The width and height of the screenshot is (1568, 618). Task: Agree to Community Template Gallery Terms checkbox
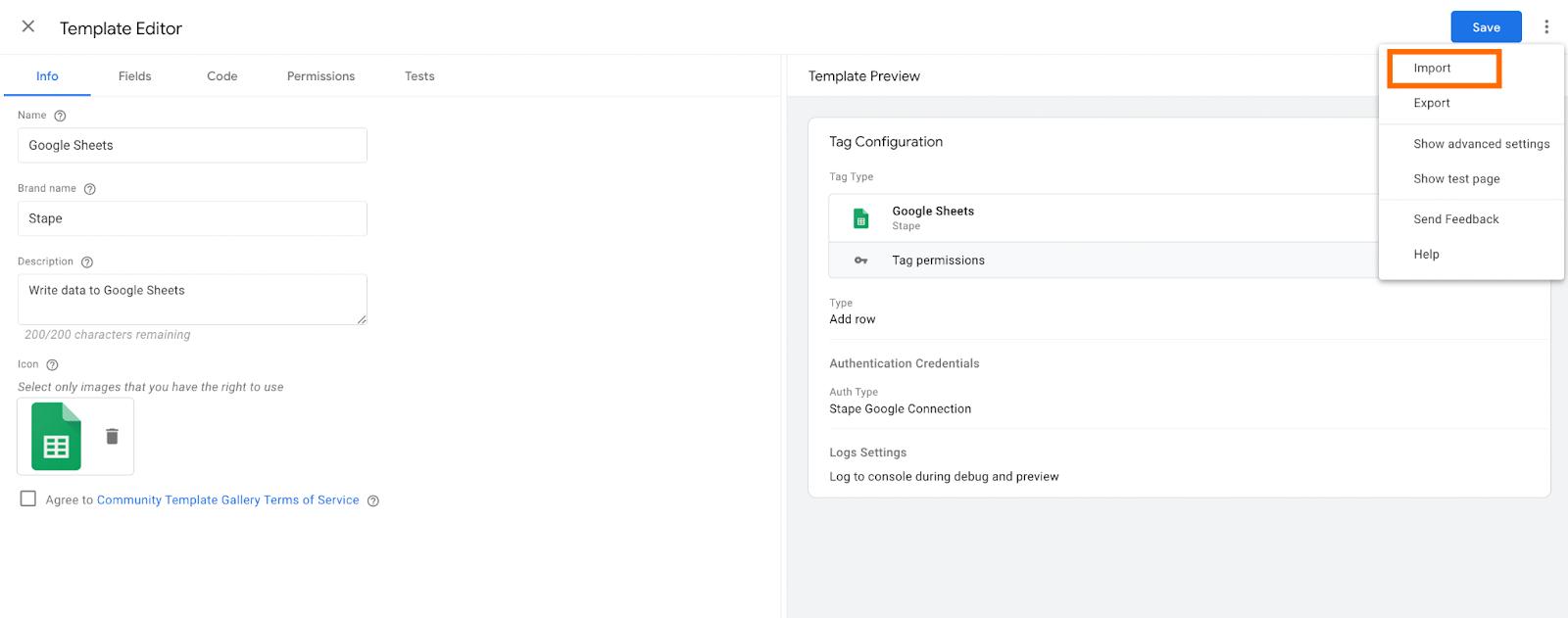[28, 499]
